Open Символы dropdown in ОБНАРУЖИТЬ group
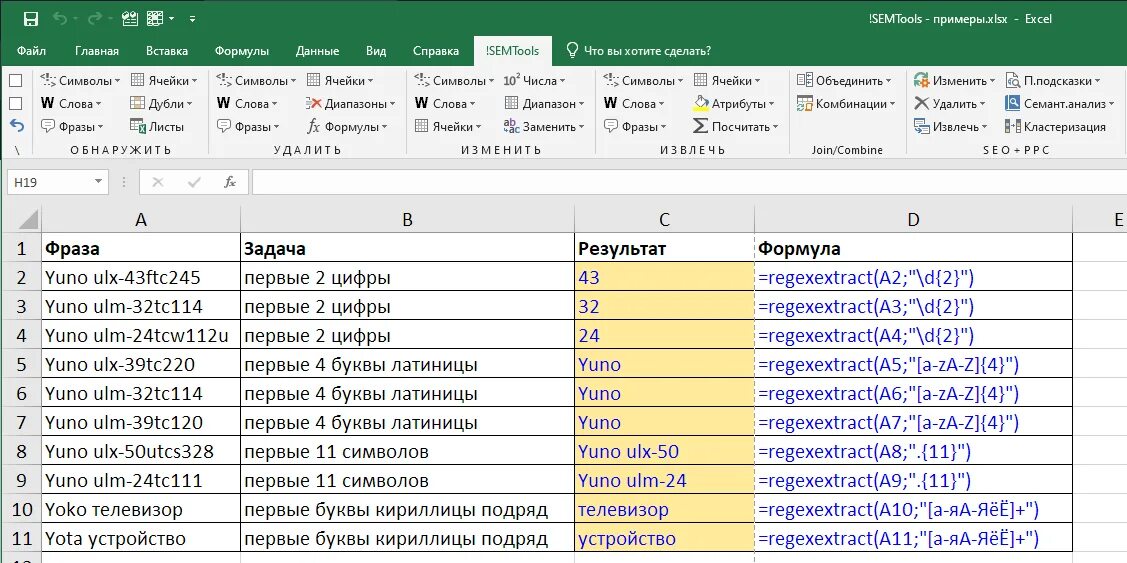 click(x=80, y=81)
